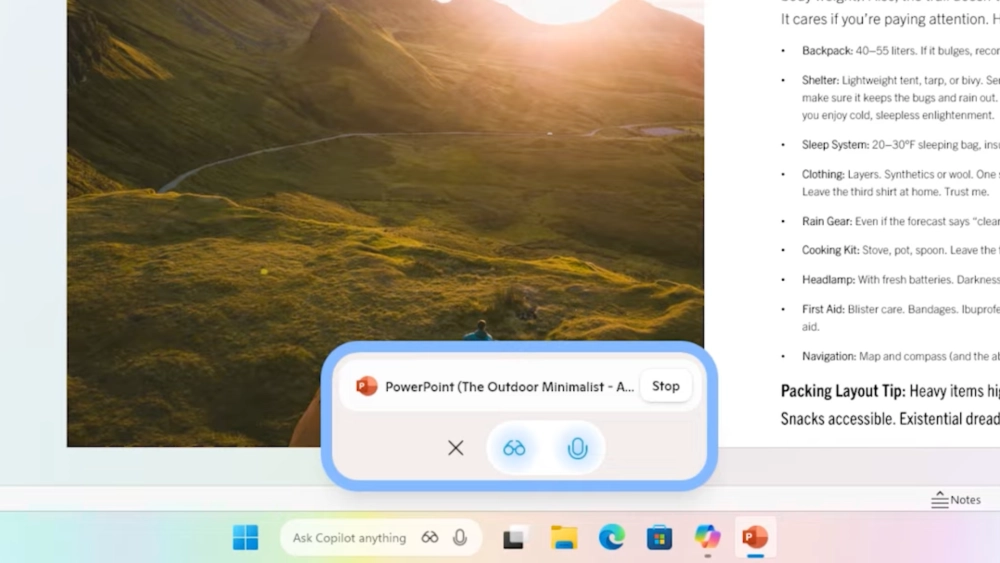Screen dimensions: 1000x563
Task: Show the Notes pane in the status bar
Action: (x=956, y=500)
